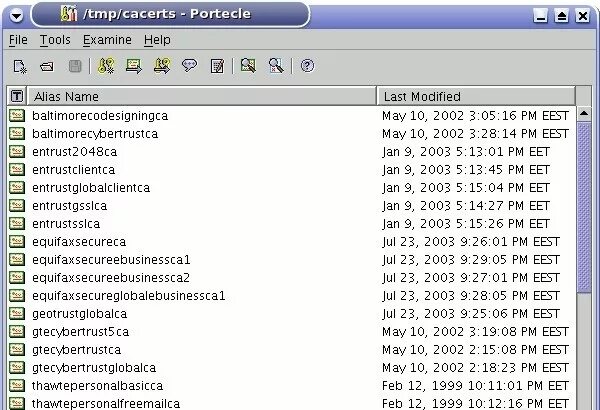Click the date "Jan 9, 2003 5:14:27 PM EET"
The width and height of the screenshot is (600, 410).
click(x=466, y=206)
